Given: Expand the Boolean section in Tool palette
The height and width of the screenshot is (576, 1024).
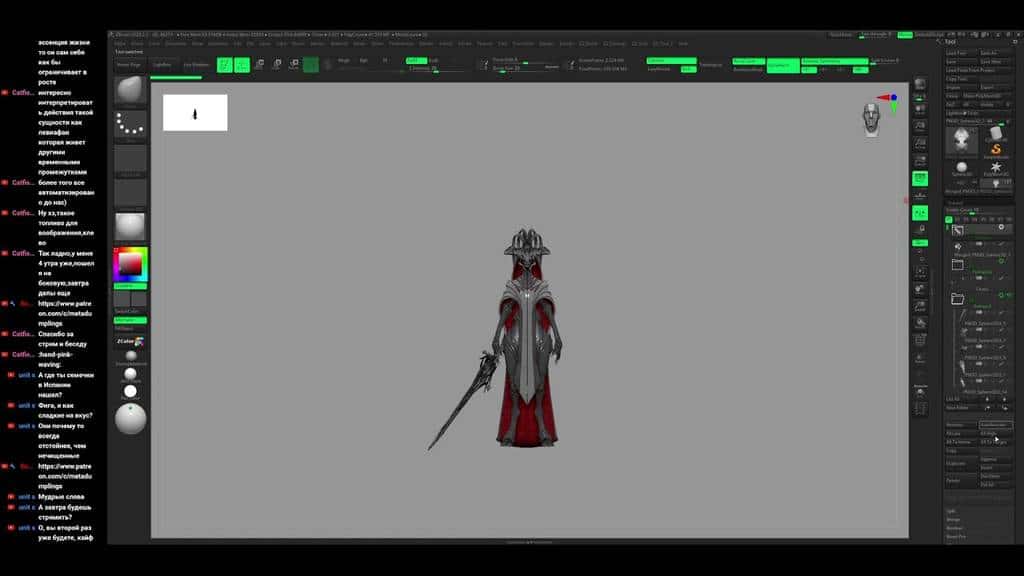Looking at the screenshot, I should tap(954, 528).
